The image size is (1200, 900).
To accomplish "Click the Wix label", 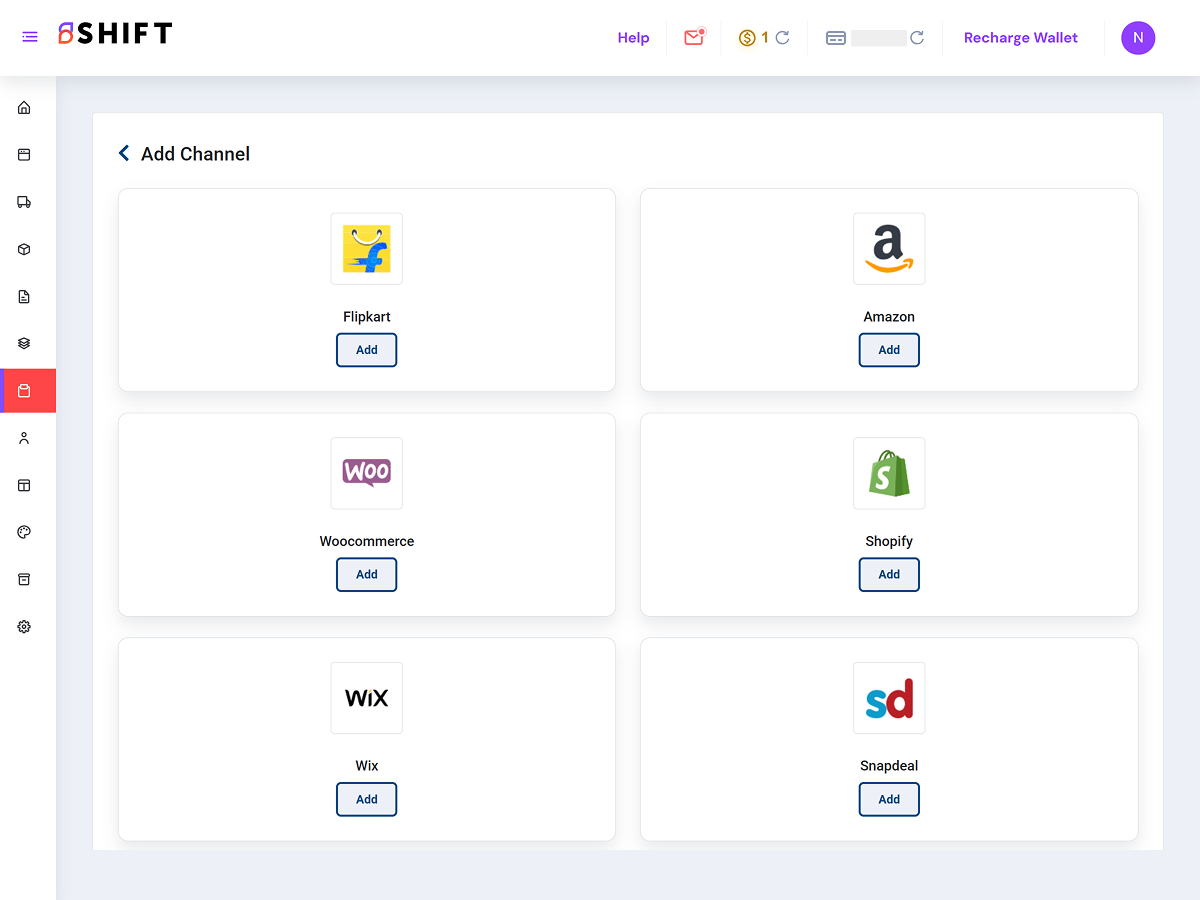I will (x=367, y=766).
